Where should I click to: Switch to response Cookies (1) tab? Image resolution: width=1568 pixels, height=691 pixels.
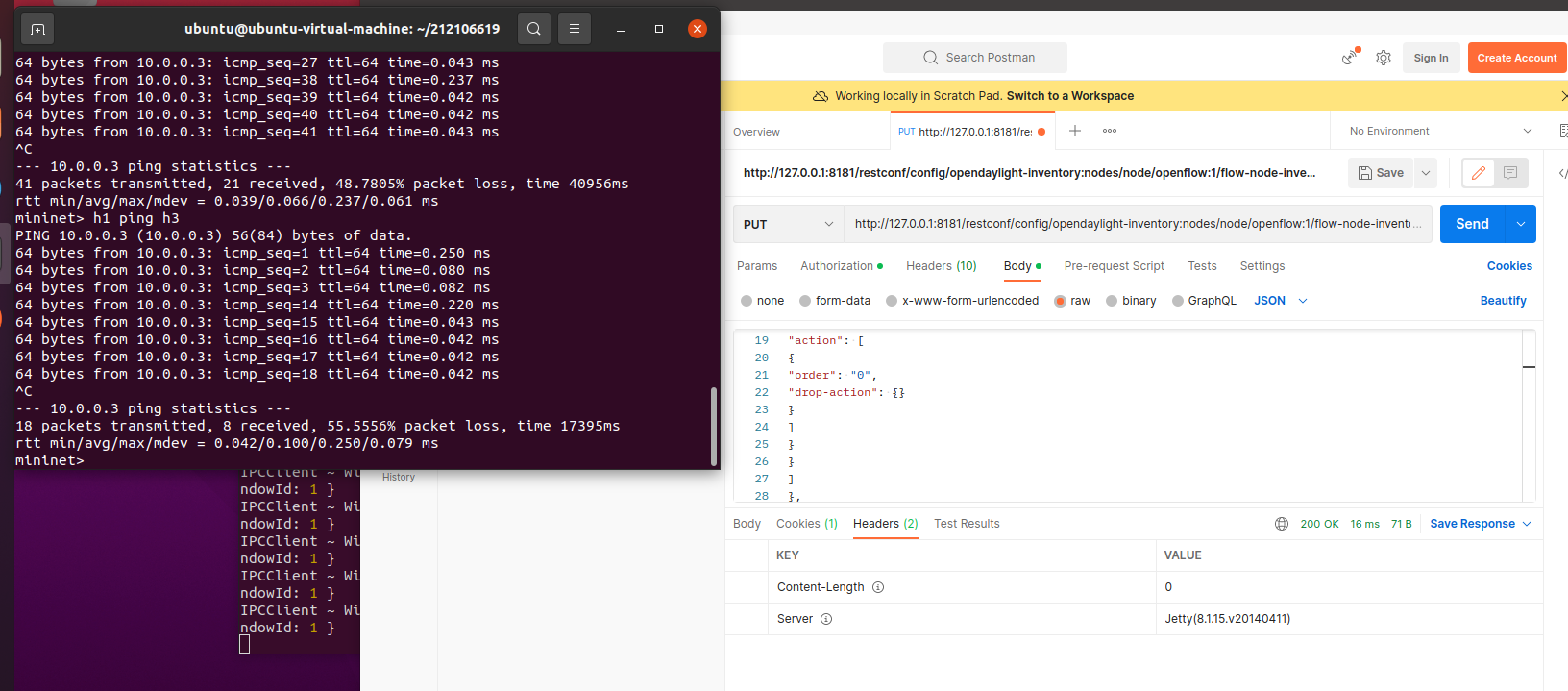click(x=807, y=524)
